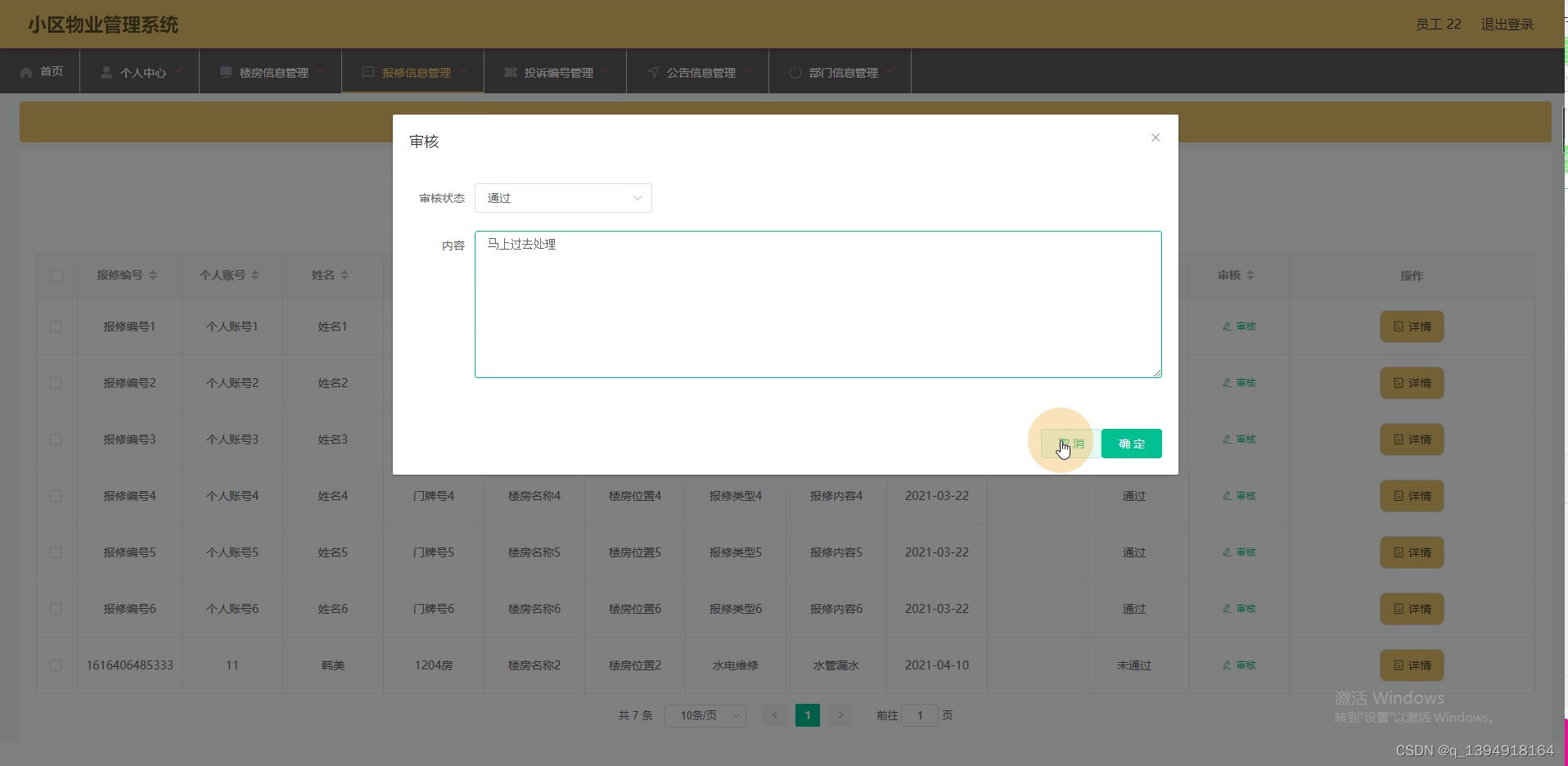
Task: Toggle the select-all checkbox in table header
Action: (56, 276)
